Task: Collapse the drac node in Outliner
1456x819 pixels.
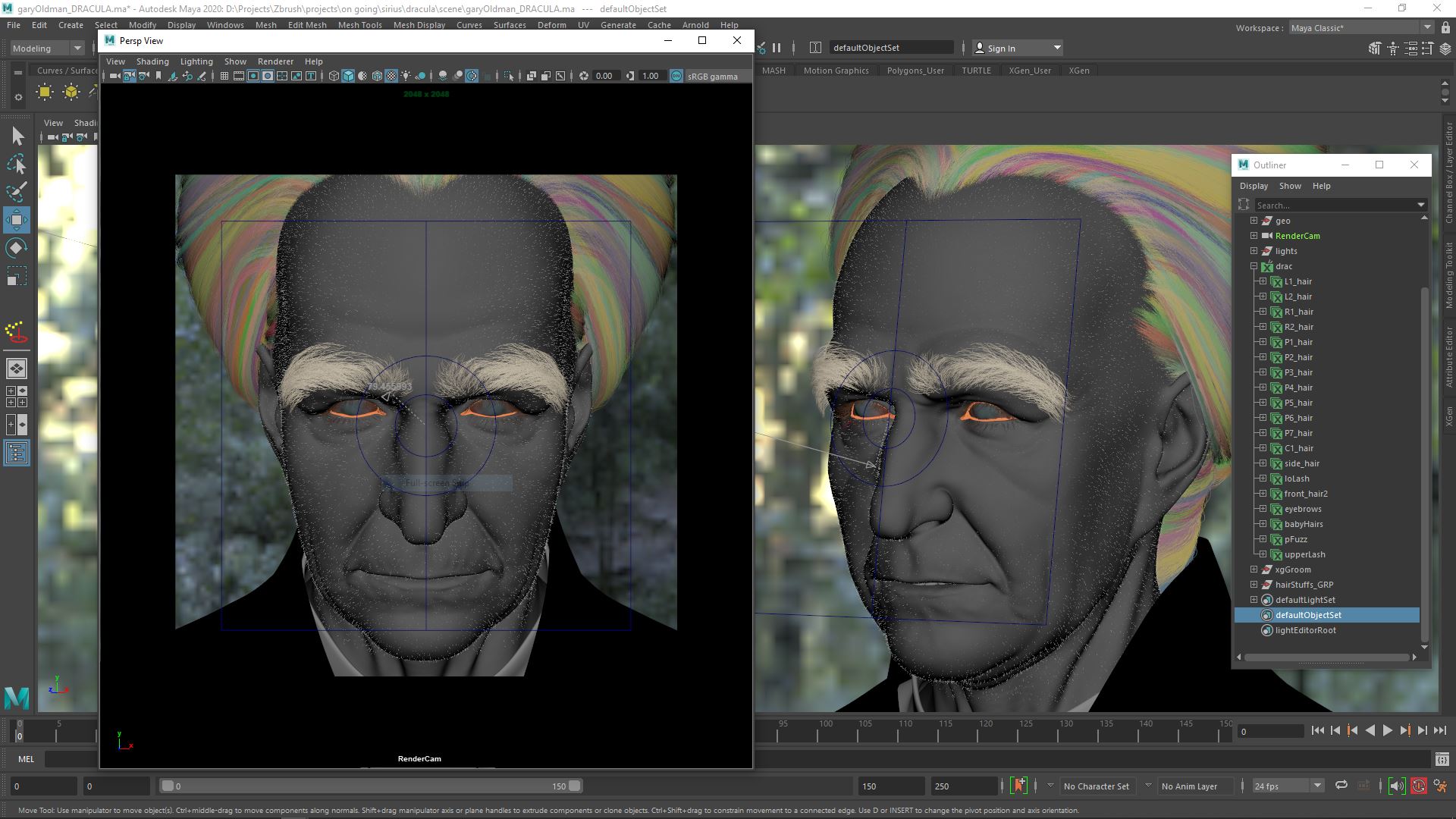Action: 1254,266
